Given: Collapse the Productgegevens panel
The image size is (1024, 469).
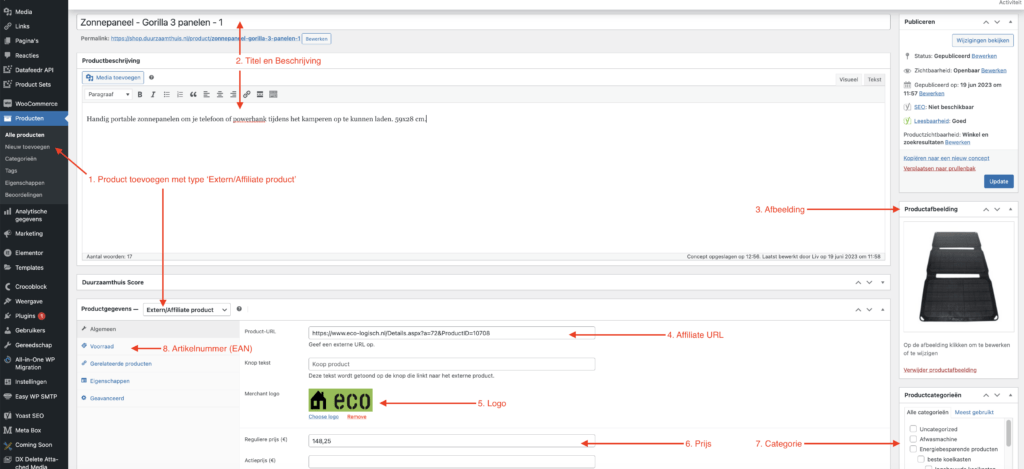Looking at the screenshot, I should (x=883, y=309).
